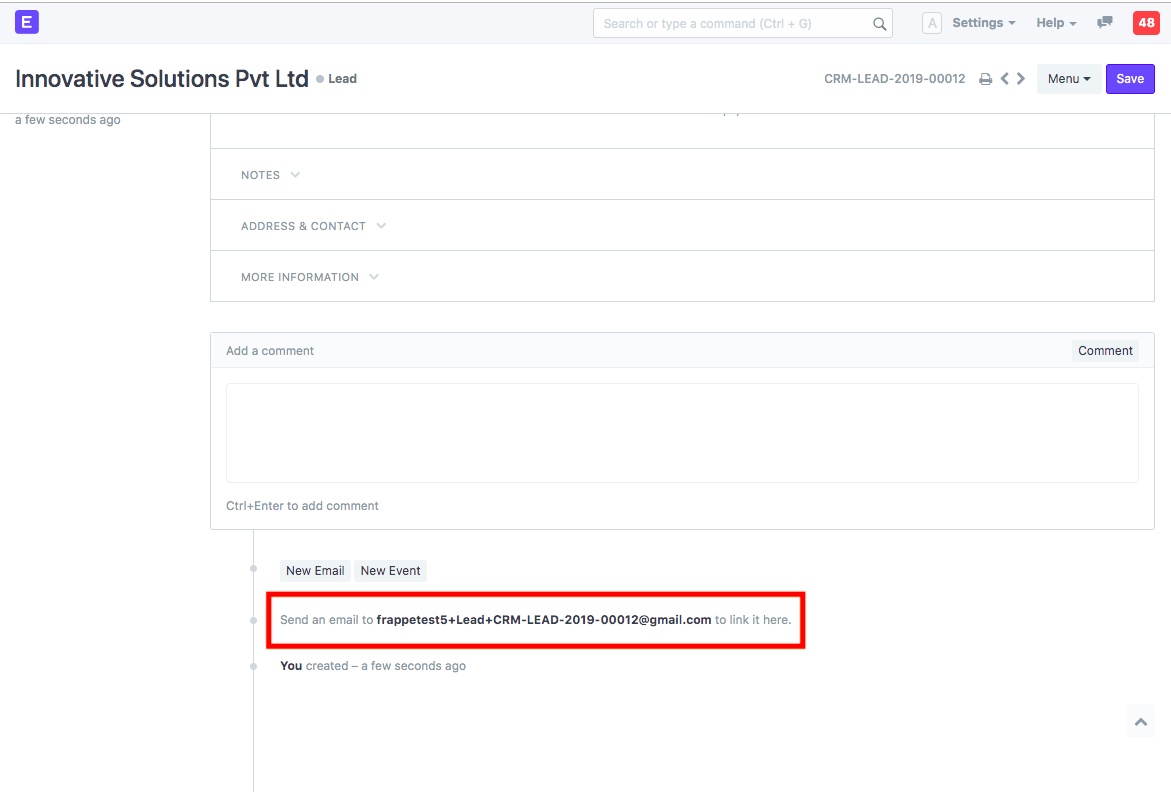
Task: Create a New Event from the timeline
Action: 390,570
